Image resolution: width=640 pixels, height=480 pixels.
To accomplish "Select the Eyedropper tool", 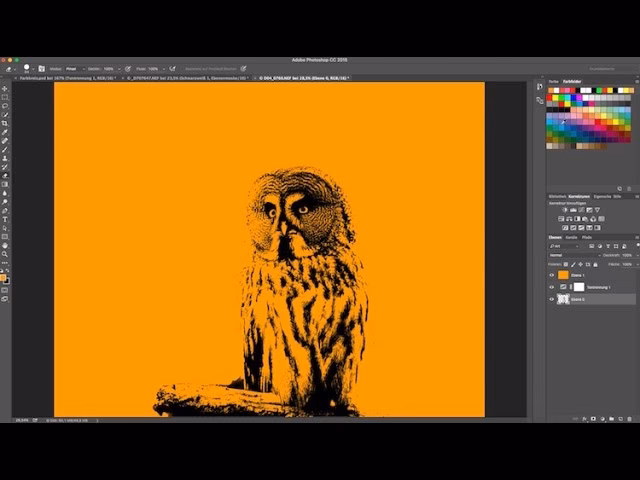I will click(x=5, y=132).
